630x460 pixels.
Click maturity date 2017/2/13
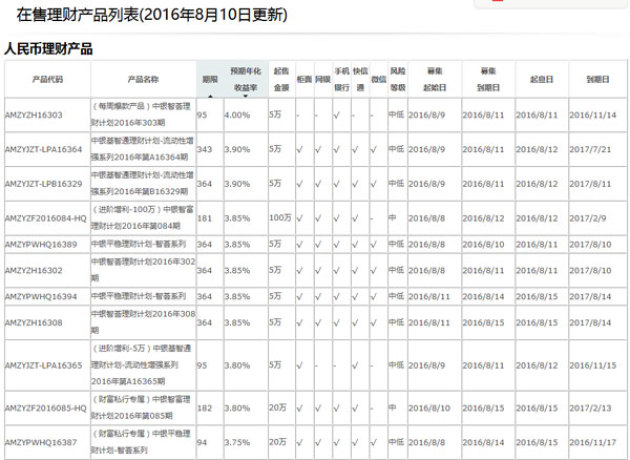(x=590, y=408)
